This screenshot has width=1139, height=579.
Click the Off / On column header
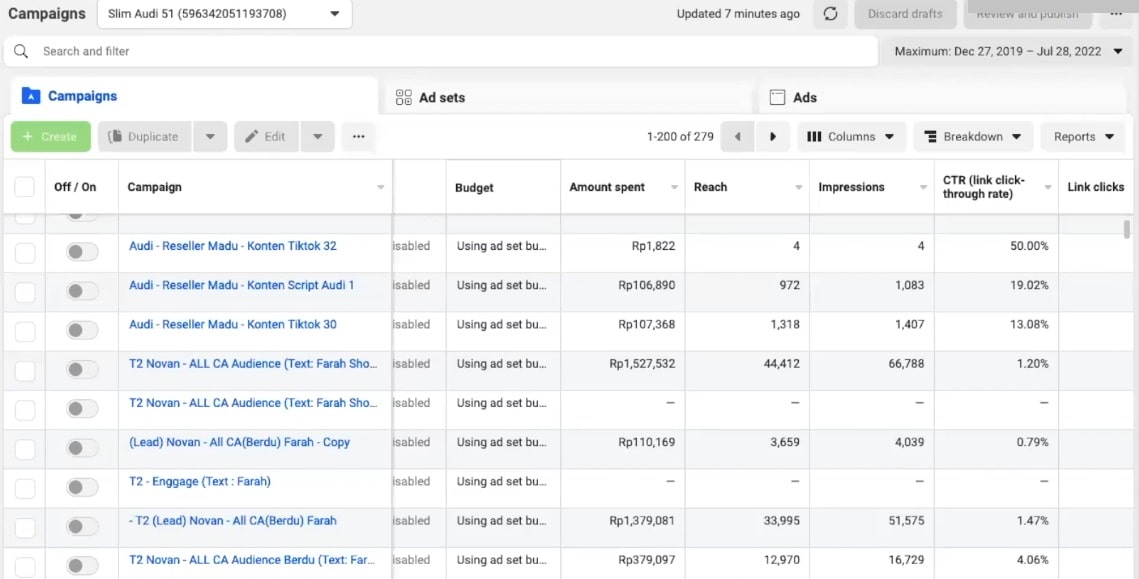(x=75, y=187)
